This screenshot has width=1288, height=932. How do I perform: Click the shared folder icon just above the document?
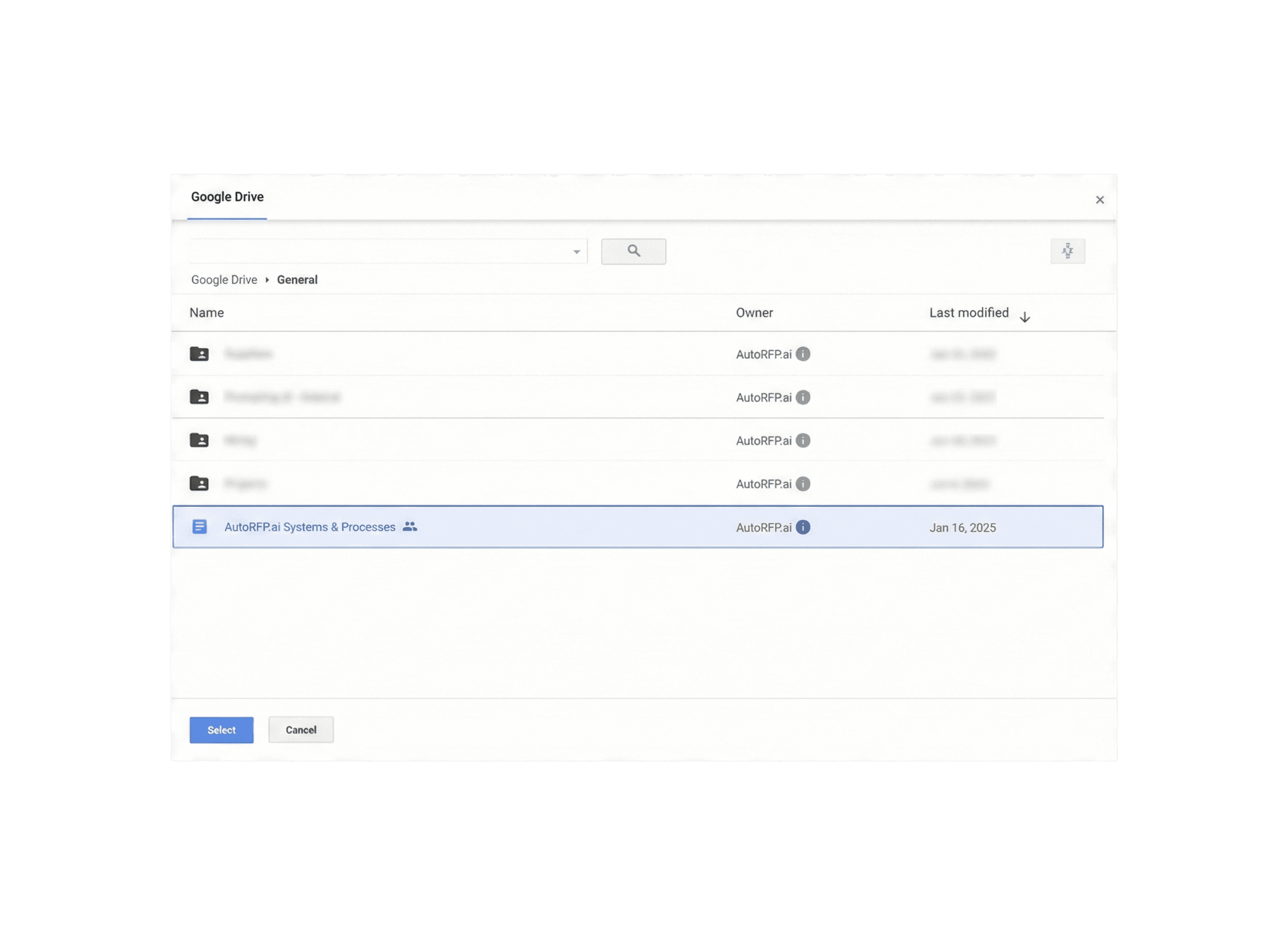click(199, 483)
